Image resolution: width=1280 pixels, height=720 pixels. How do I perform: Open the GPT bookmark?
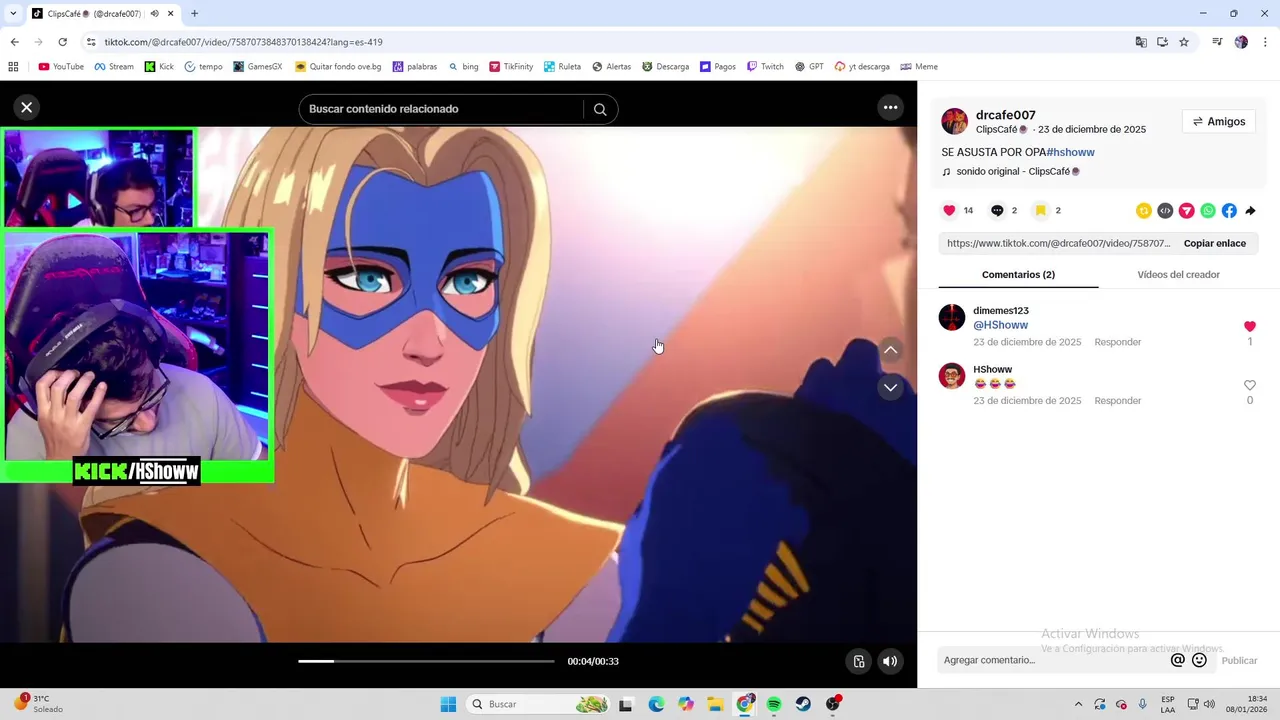(x=809, y=67)
